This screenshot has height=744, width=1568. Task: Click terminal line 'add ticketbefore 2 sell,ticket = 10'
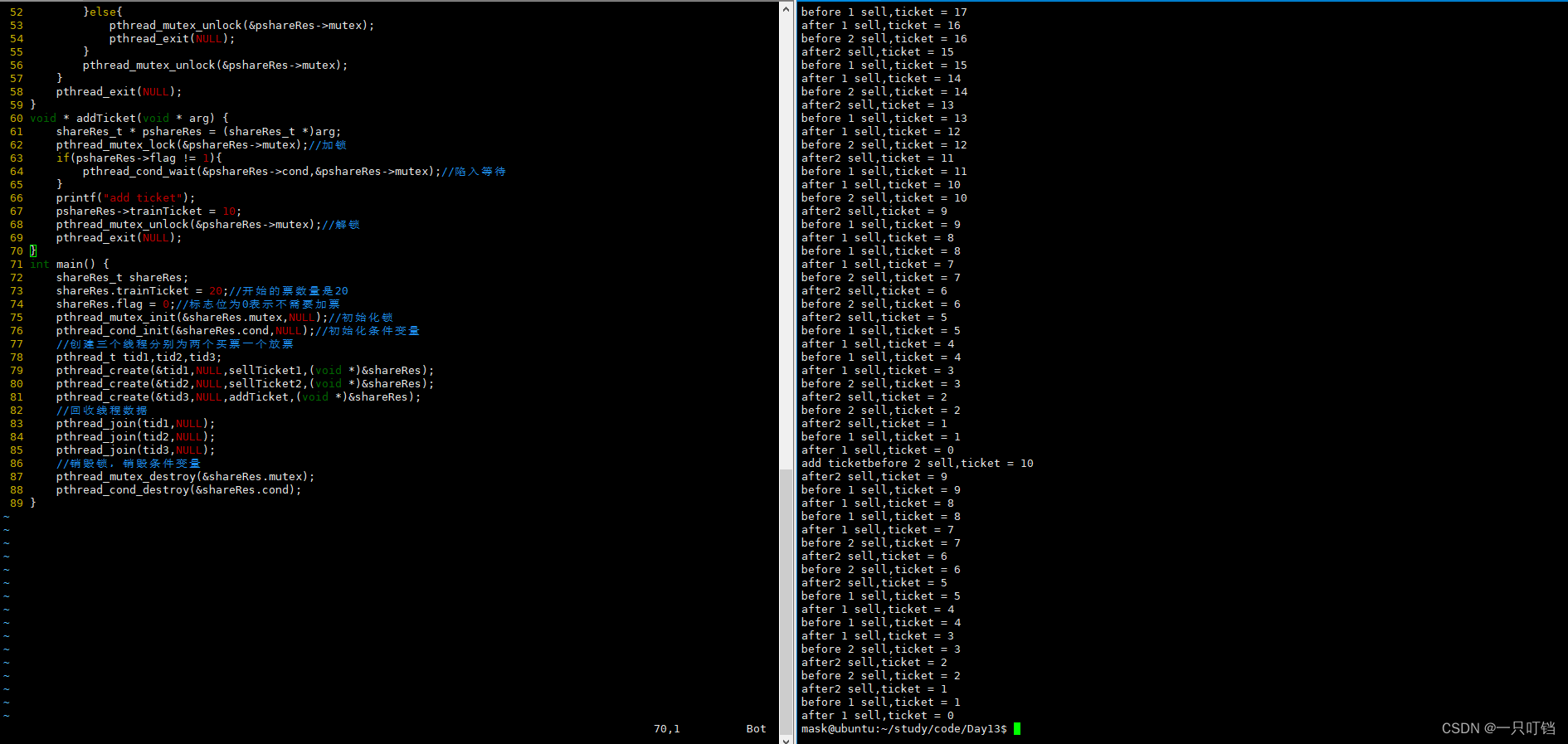918,464
